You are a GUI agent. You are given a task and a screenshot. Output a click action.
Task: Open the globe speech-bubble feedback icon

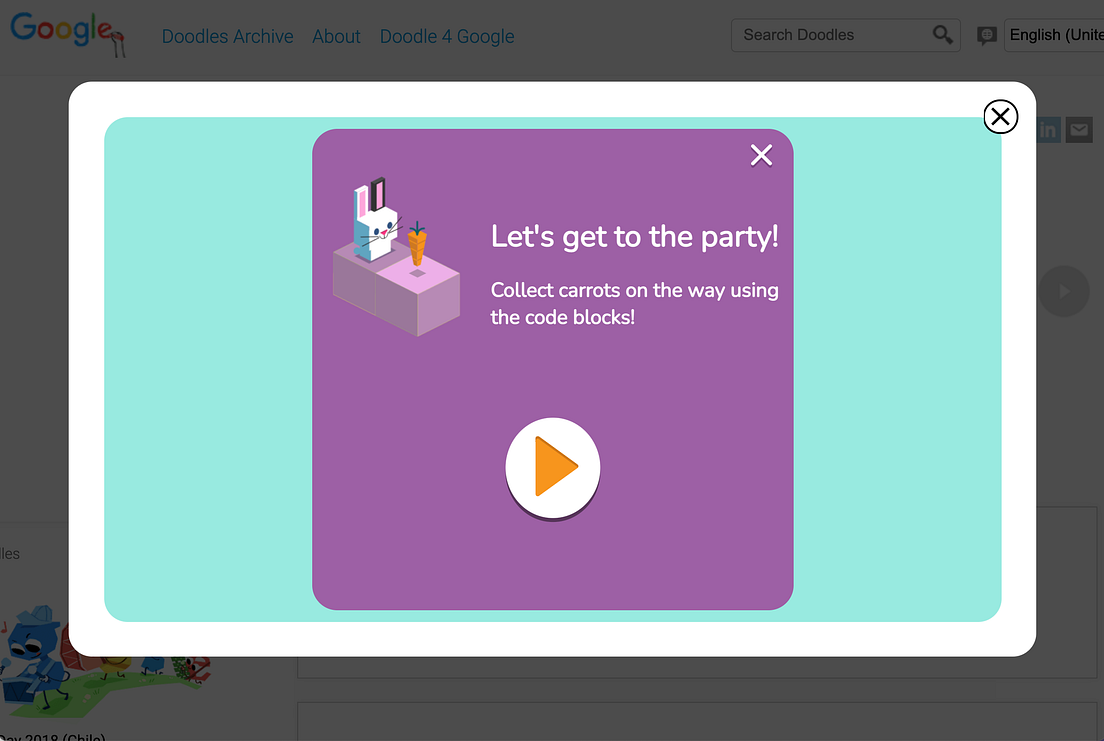click(987, 35)
